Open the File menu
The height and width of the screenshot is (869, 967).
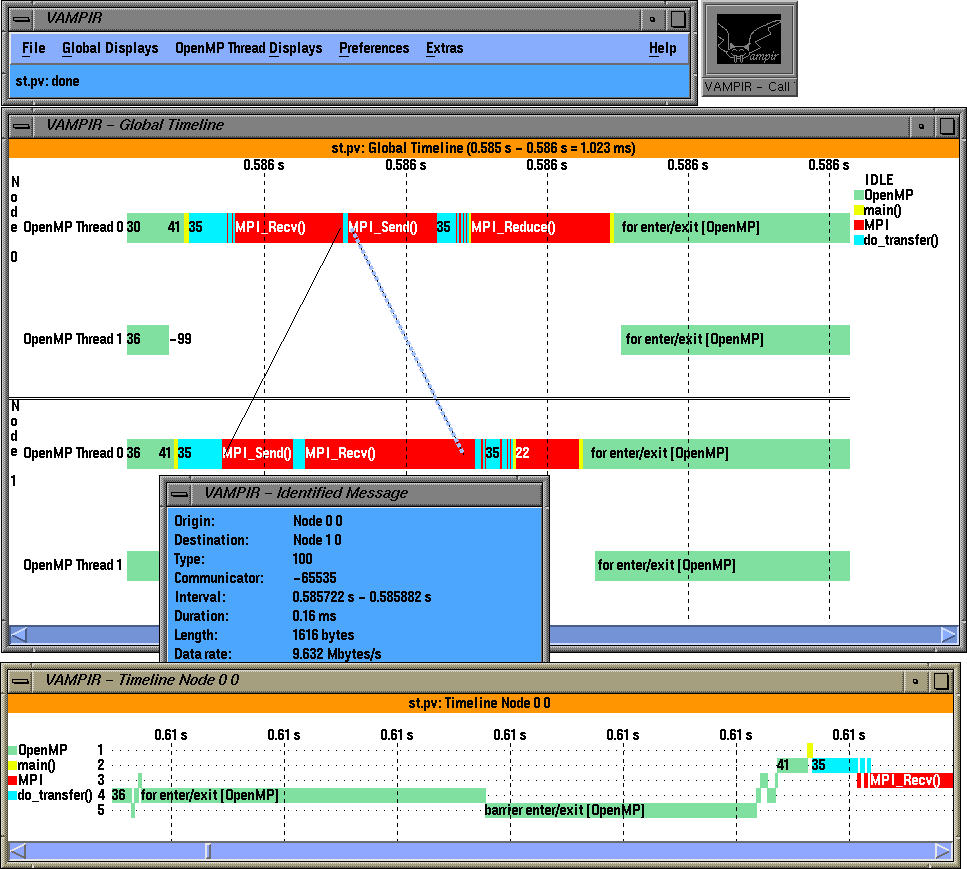pyautogui.click(x=33, y=48)
